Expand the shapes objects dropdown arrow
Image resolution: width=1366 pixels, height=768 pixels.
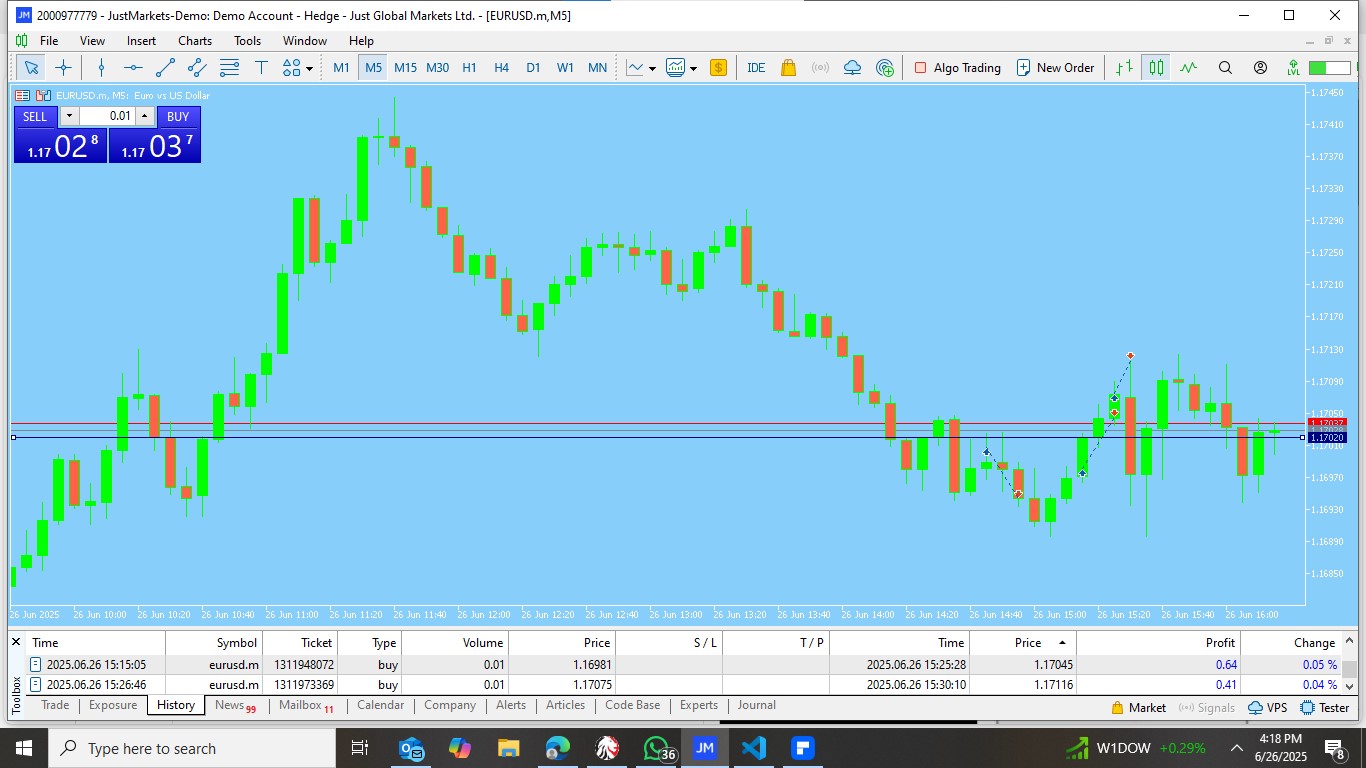(x=309, y=69)
